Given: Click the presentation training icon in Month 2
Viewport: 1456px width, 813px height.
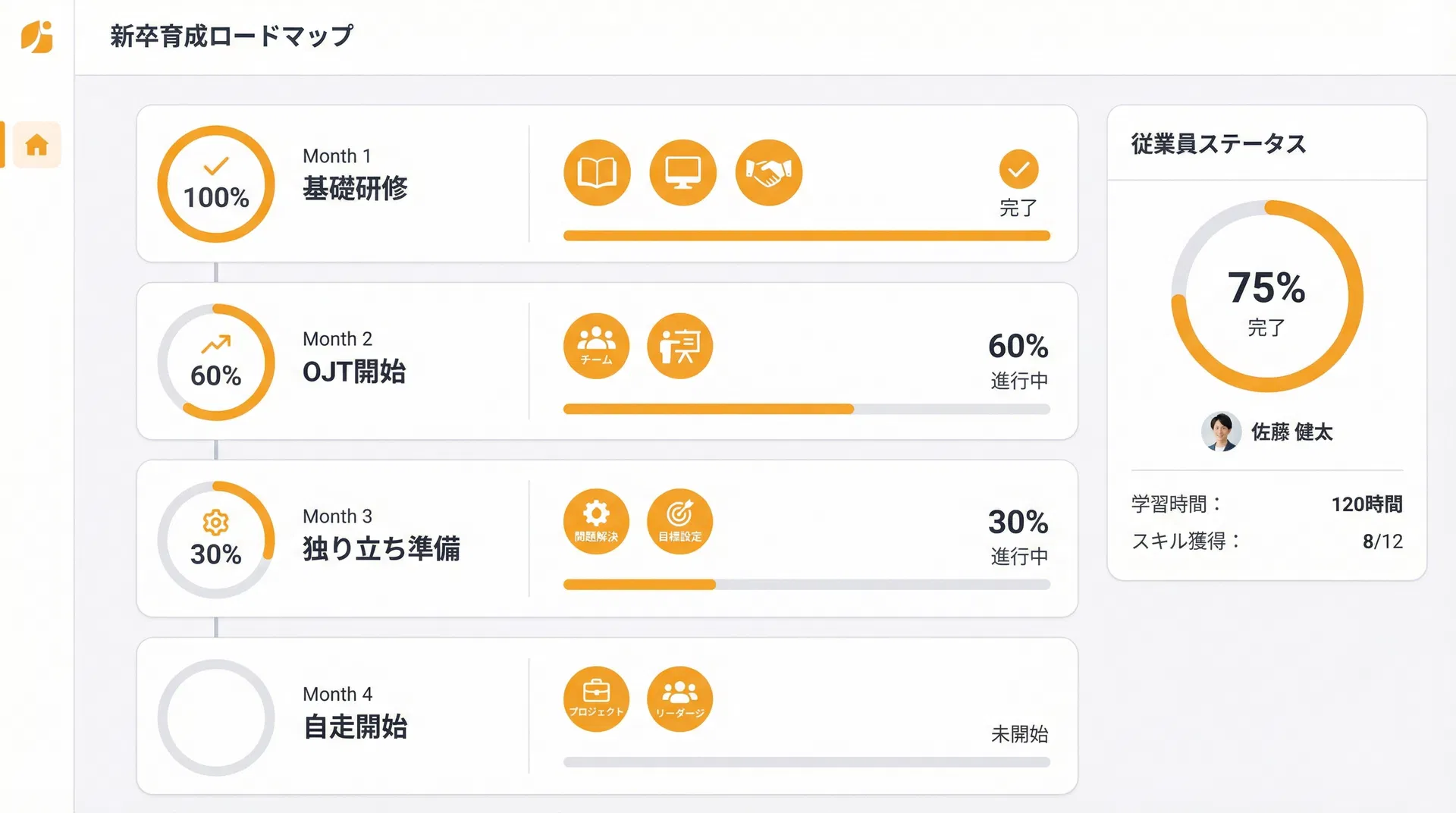Looking at the screenshot, I should 679,346.
